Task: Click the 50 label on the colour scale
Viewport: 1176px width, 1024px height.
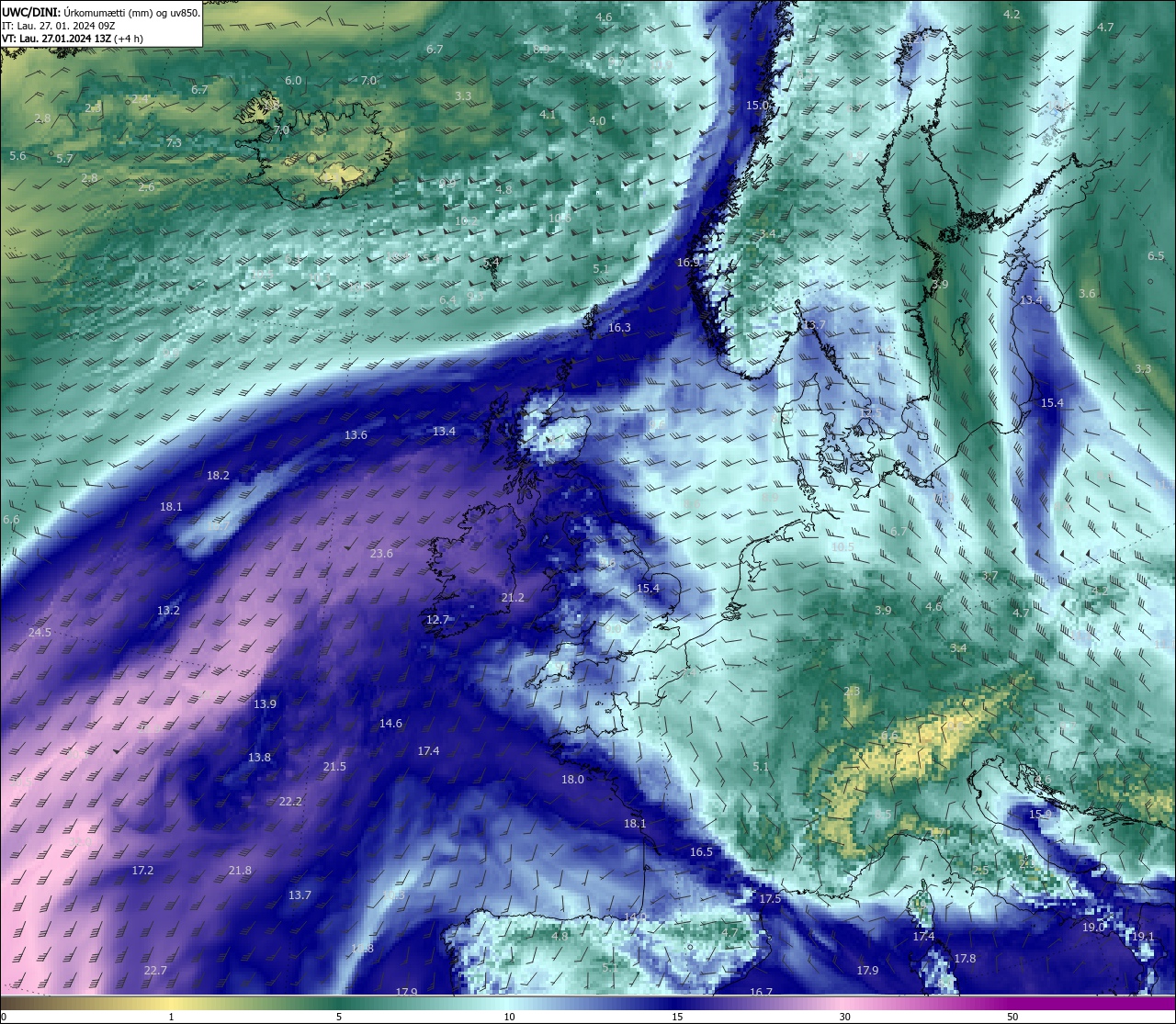Action: point(1012,1016)
